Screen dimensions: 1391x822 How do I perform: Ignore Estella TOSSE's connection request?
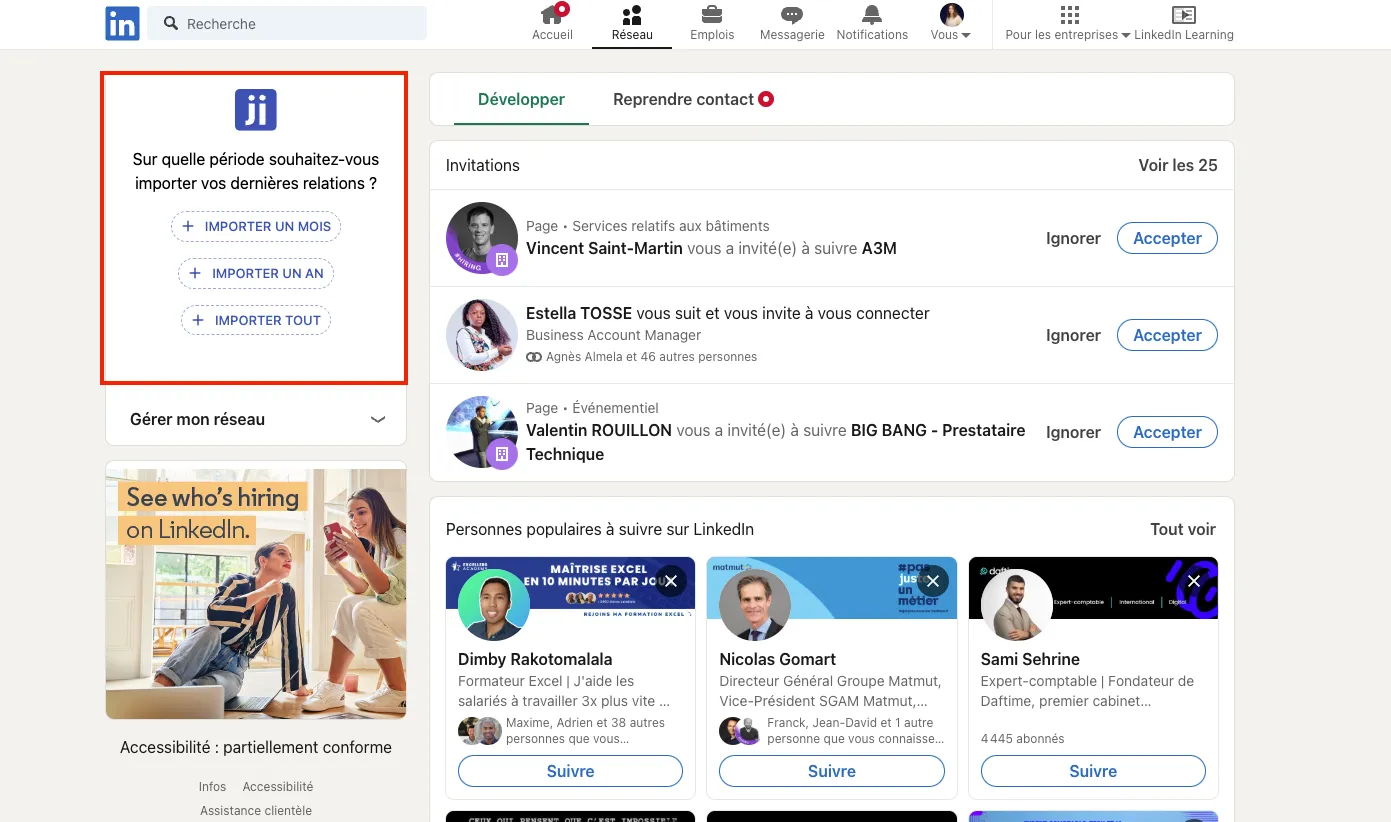click(1073, 335)
